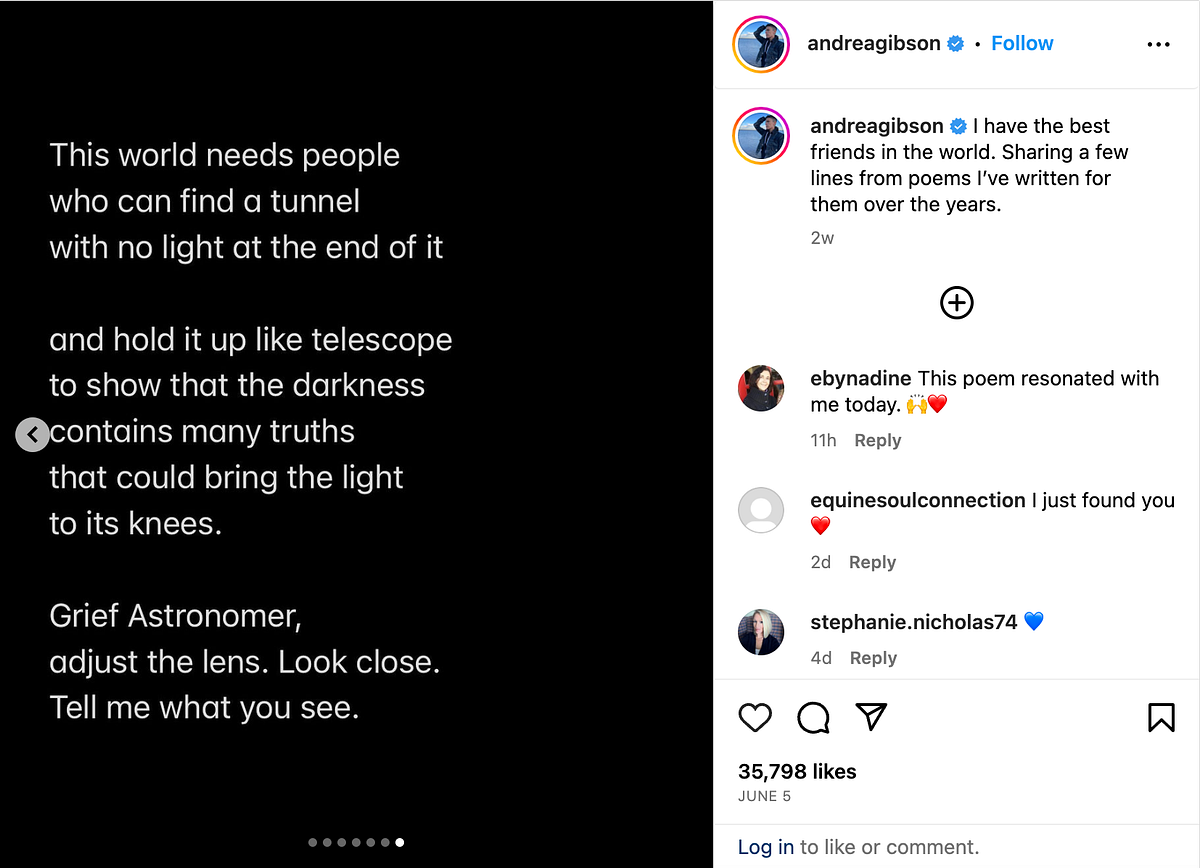Click the Log in link

point(766,847)
